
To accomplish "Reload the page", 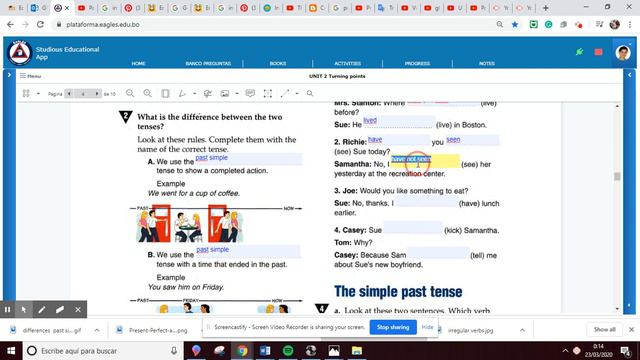I will coord(40,24).
